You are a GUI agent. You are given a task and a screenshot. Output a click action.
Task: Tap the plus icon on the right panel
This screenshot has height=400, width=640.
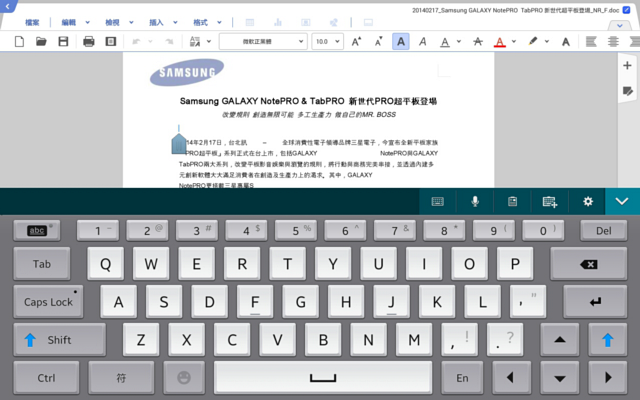coord(627,65)
